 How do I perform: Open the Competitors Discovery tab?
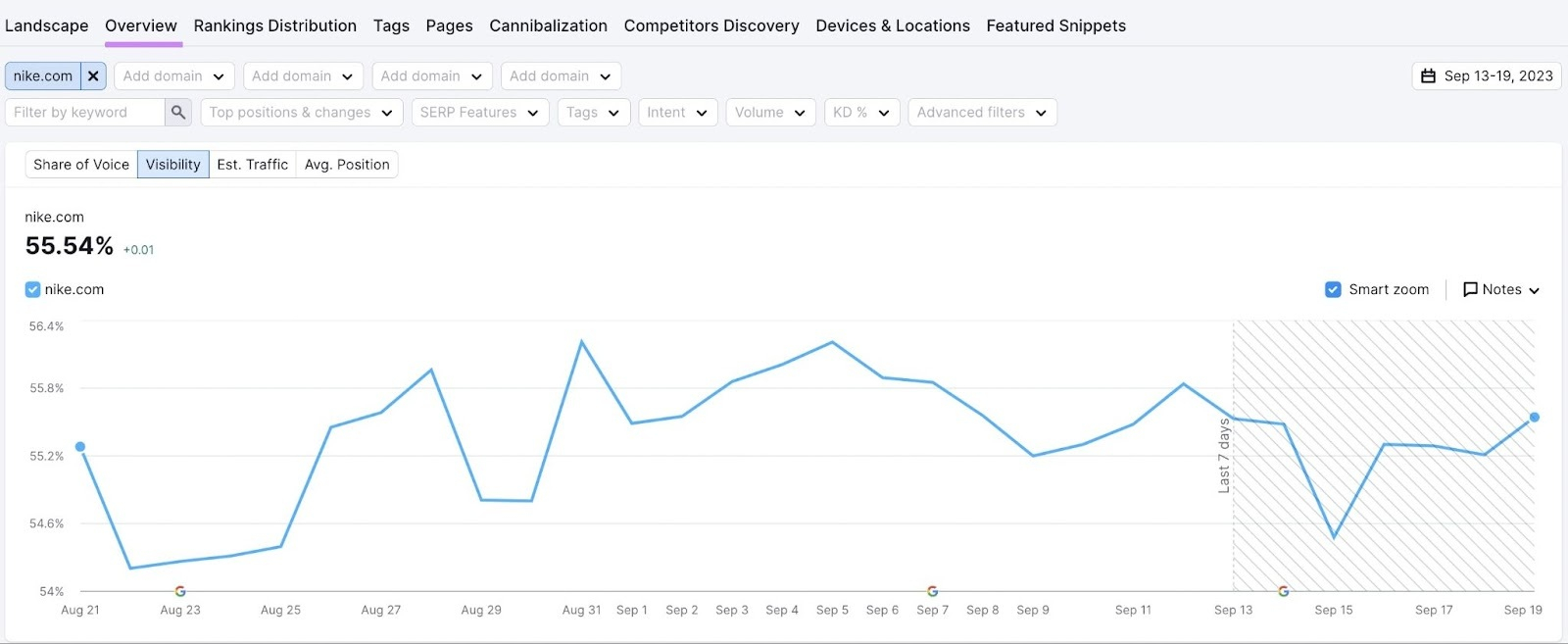[710, 25]
